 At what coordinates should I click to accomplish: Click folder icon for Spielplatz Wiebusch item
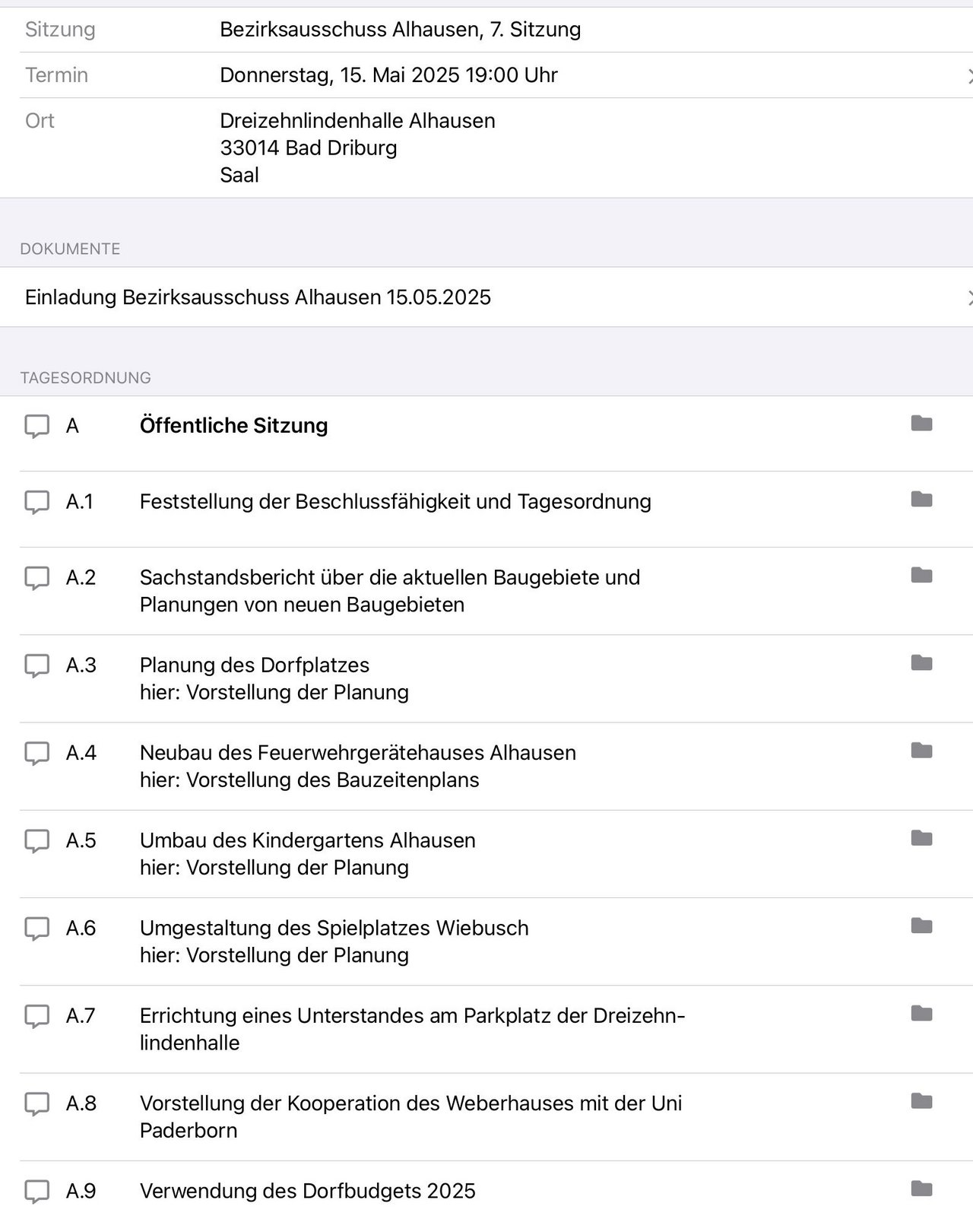[x=921, y=926]
